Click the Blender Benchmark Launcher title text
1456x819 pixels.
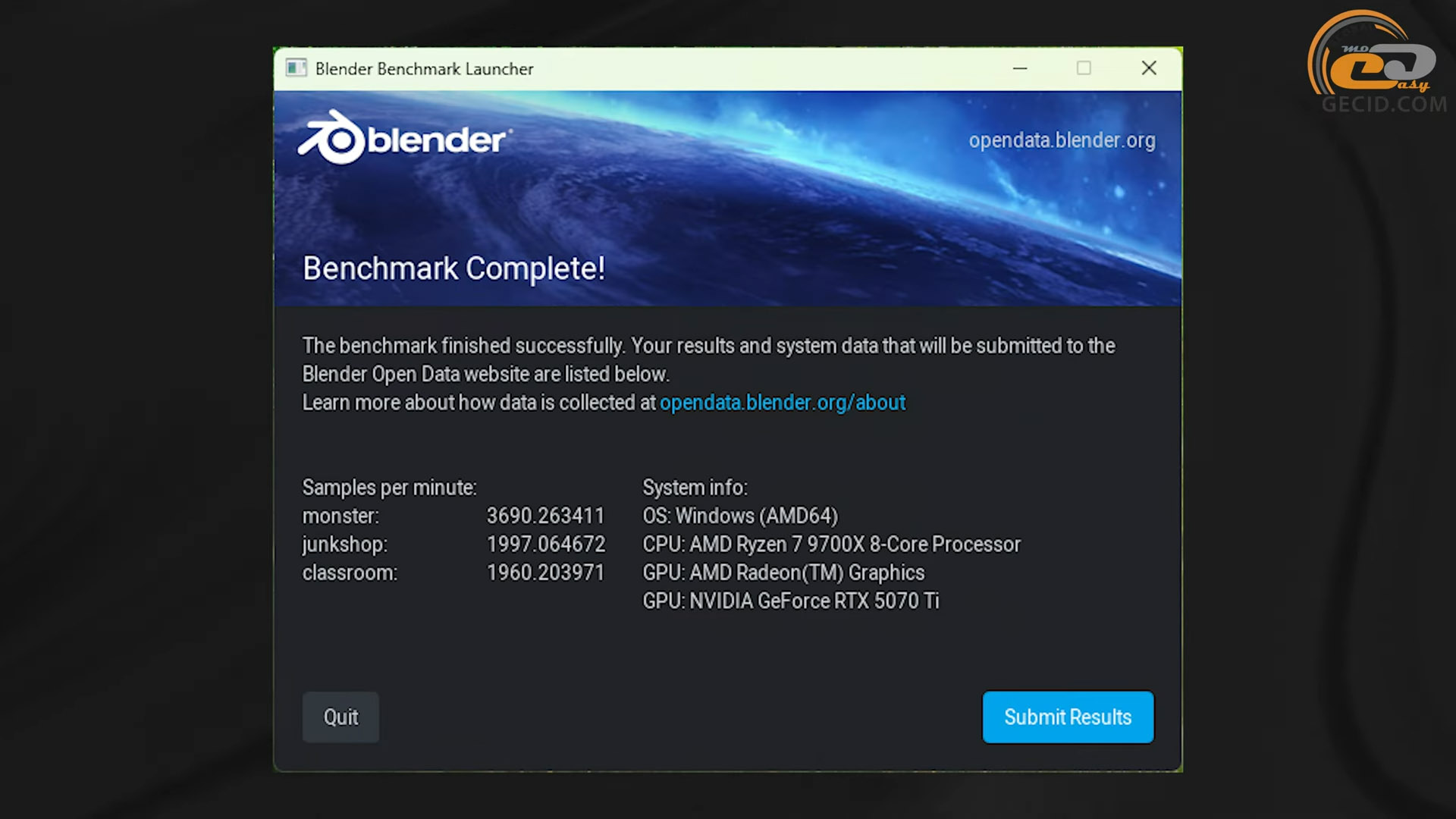click(424, 69)
